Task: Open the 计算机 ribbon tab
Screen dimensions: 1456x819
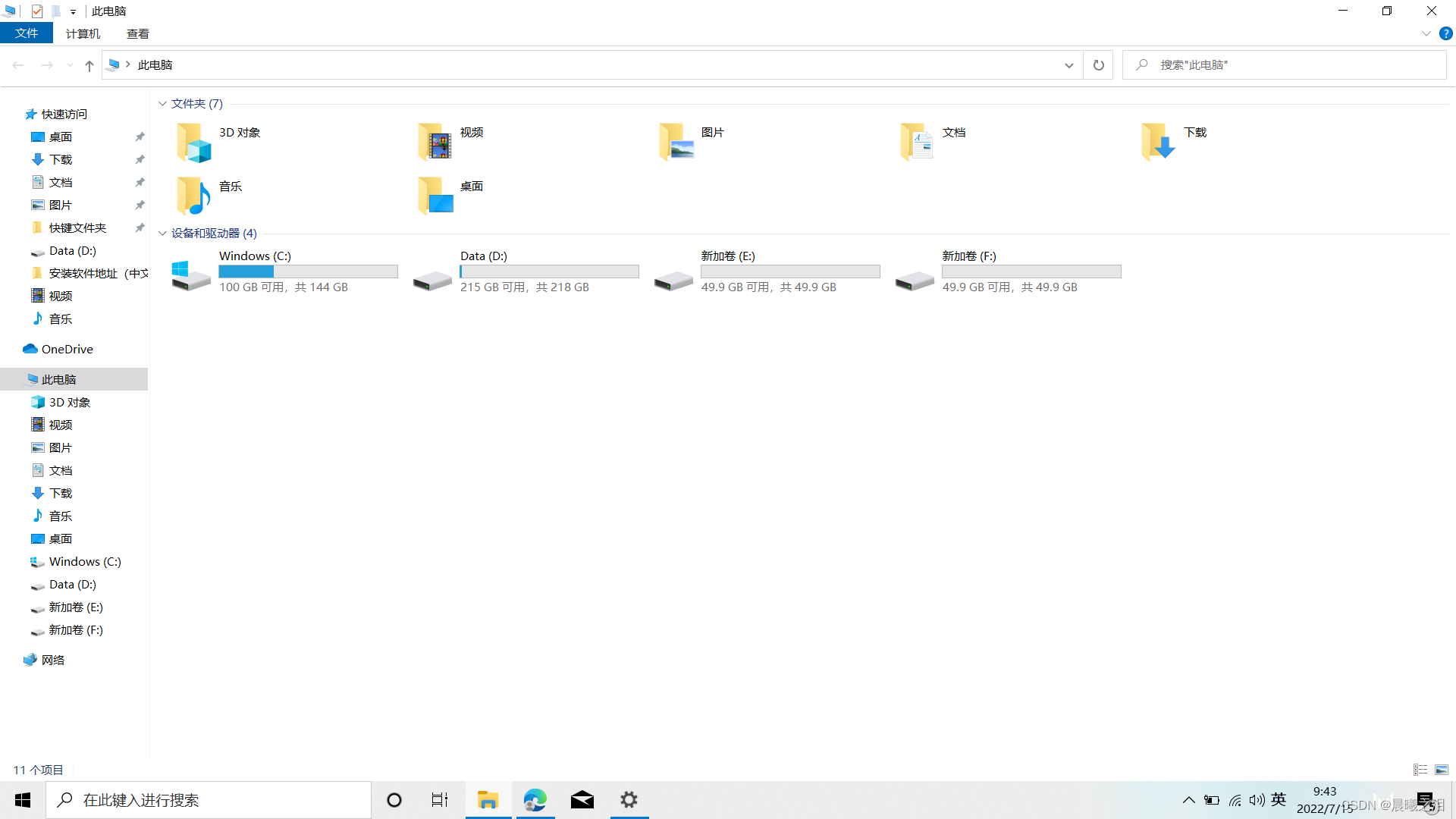Action: (x=83, y=33)
